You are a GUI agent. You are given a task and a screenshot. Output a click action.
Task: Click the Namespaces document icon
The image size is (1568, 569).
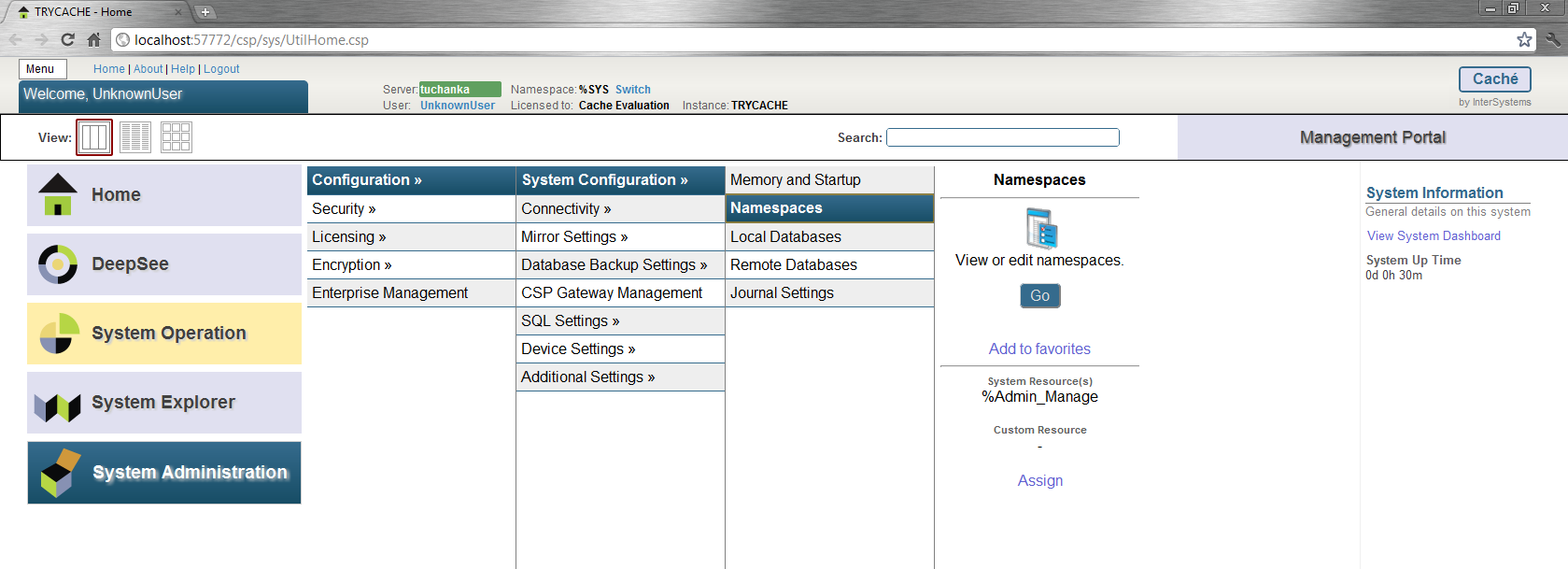point(1040,228)
